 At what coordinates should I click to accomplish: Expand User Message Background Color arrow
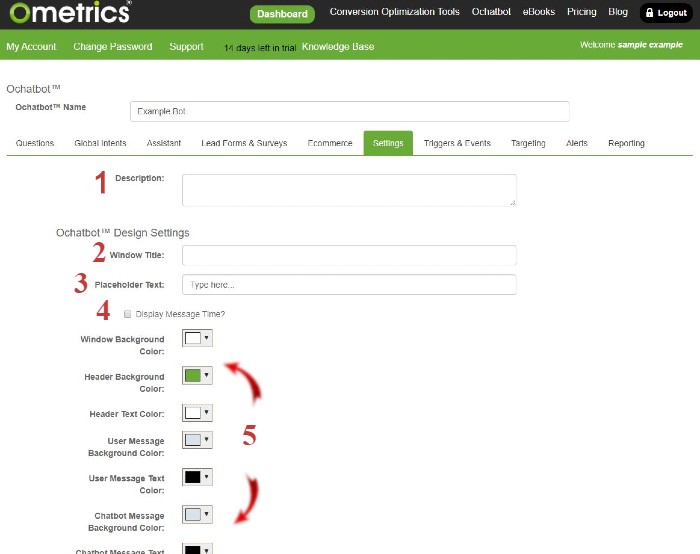pos(206,440)
